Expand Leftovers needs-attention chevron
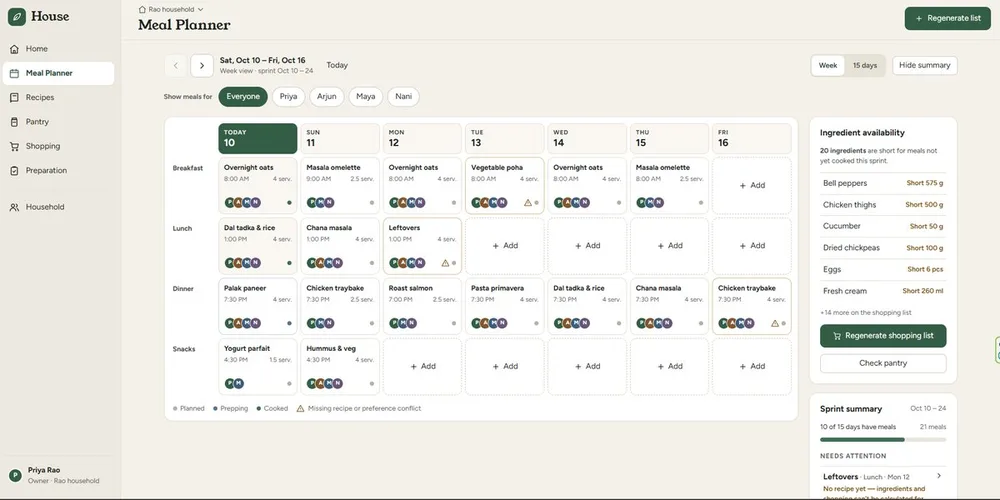The width and height of the screenshot is (1000, 500). [x=939, y=476]
